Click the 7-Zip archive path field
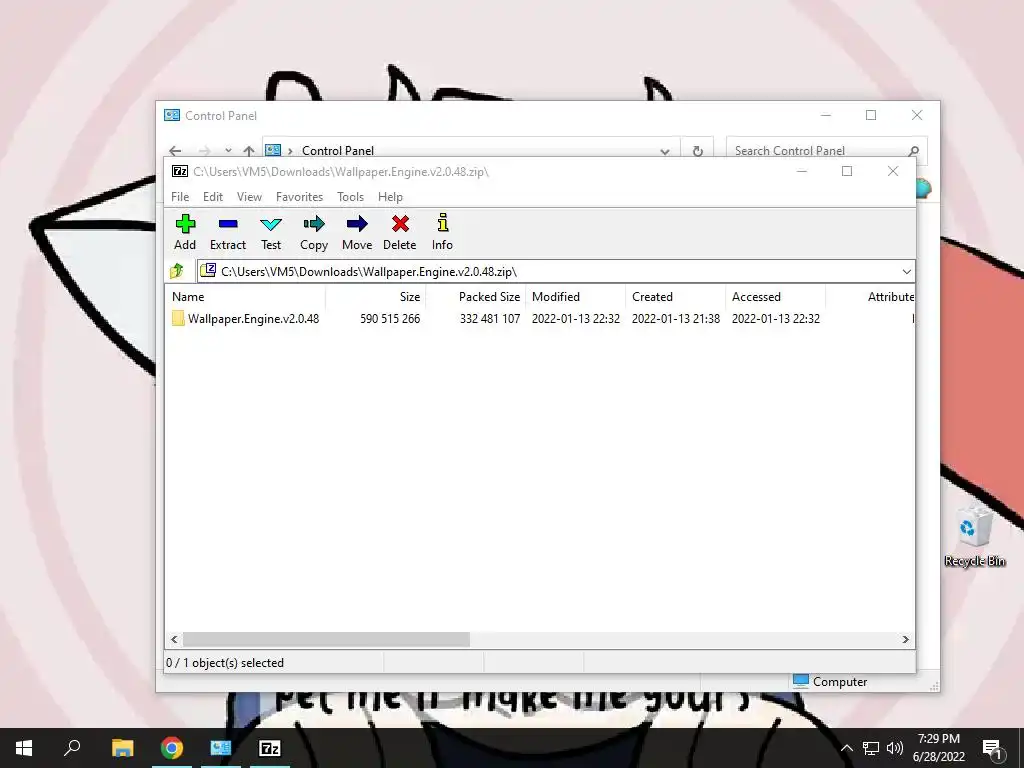 (x=556, y=272)
